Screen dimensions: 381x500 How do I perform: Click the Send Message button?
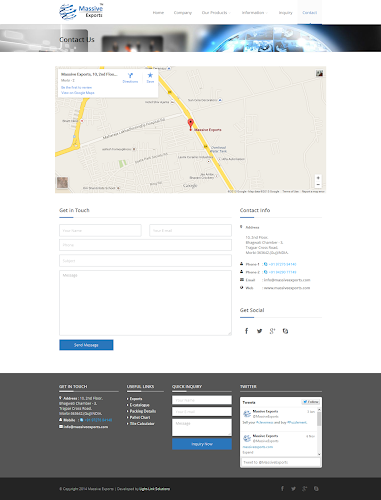pos(86,345)
